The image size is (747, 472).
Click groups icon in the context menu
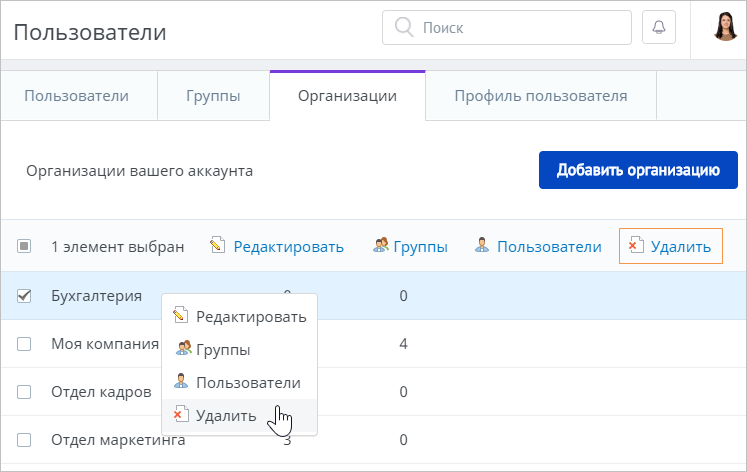[183, 348]
